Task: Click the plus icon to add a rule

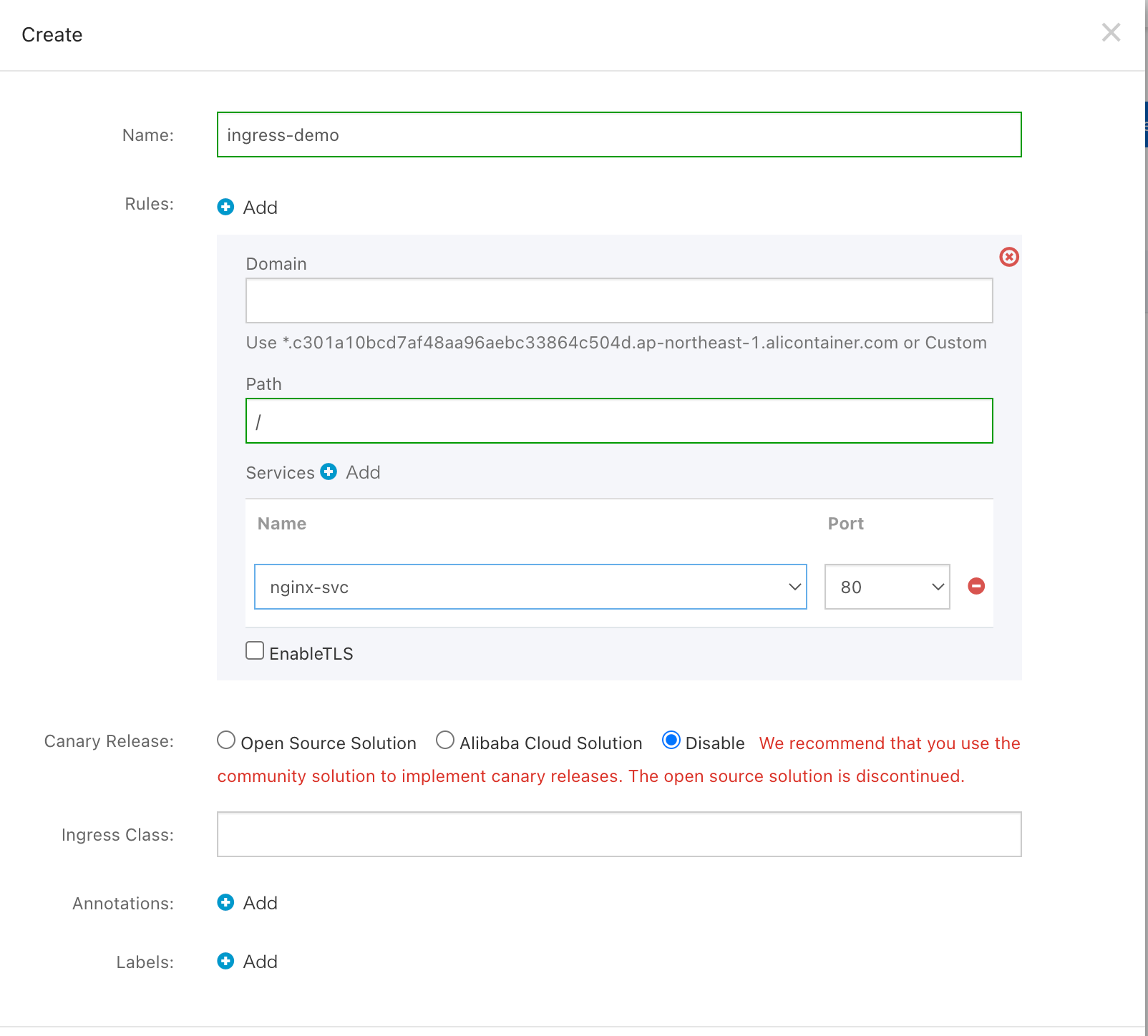Action: point(225,207)
